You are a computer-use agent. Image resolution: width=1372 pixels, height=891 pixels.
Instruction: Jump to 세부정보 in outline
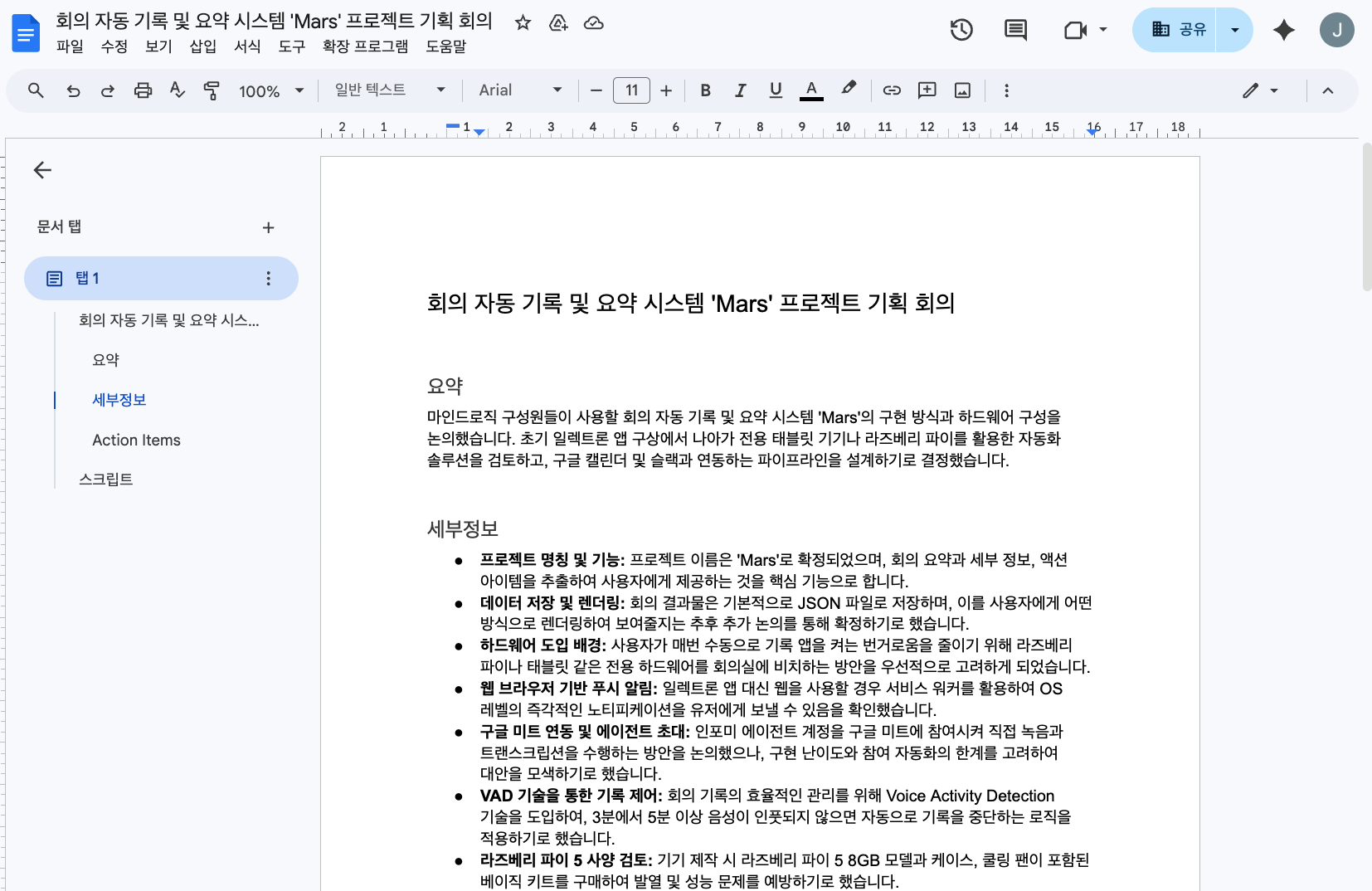tap(119, 400)
